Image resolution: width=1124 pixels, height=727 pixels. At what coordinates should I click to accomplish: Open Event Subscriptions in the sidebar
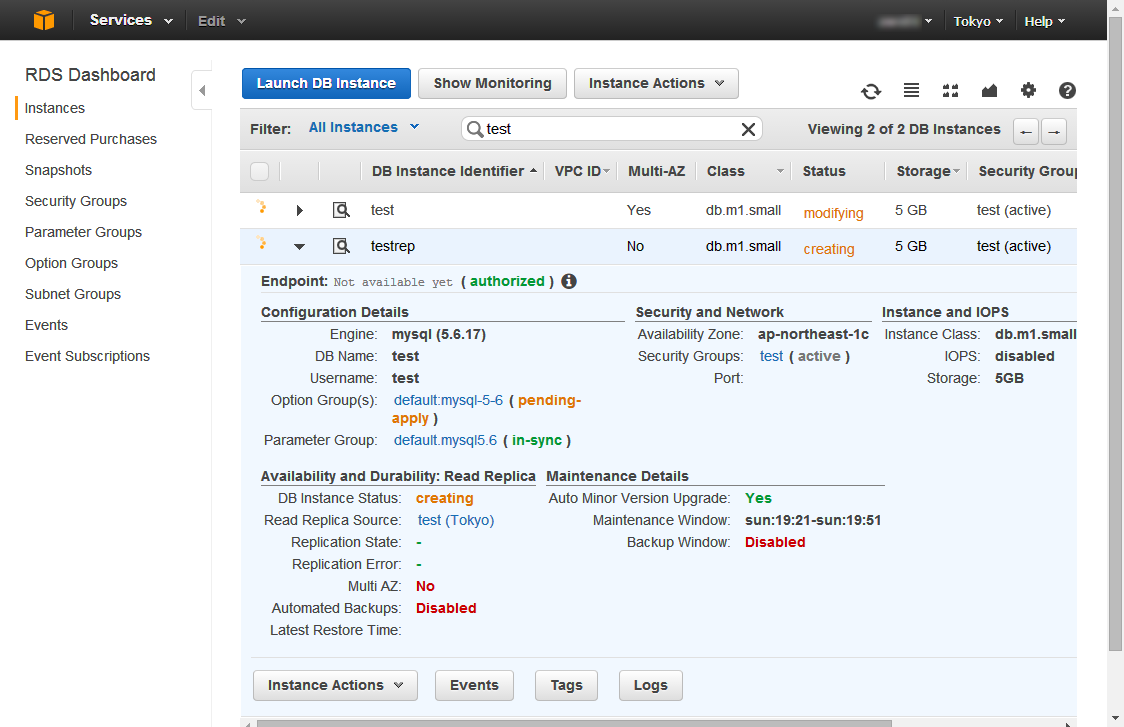point(87,356)
